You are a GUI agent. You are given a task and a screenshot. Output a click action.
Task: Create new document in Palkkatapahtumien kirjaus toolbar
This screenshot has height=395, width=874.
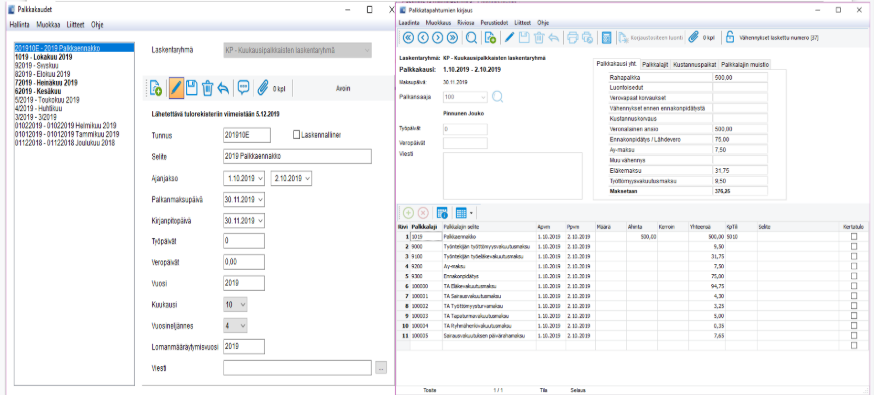click(x=491, y=38)
